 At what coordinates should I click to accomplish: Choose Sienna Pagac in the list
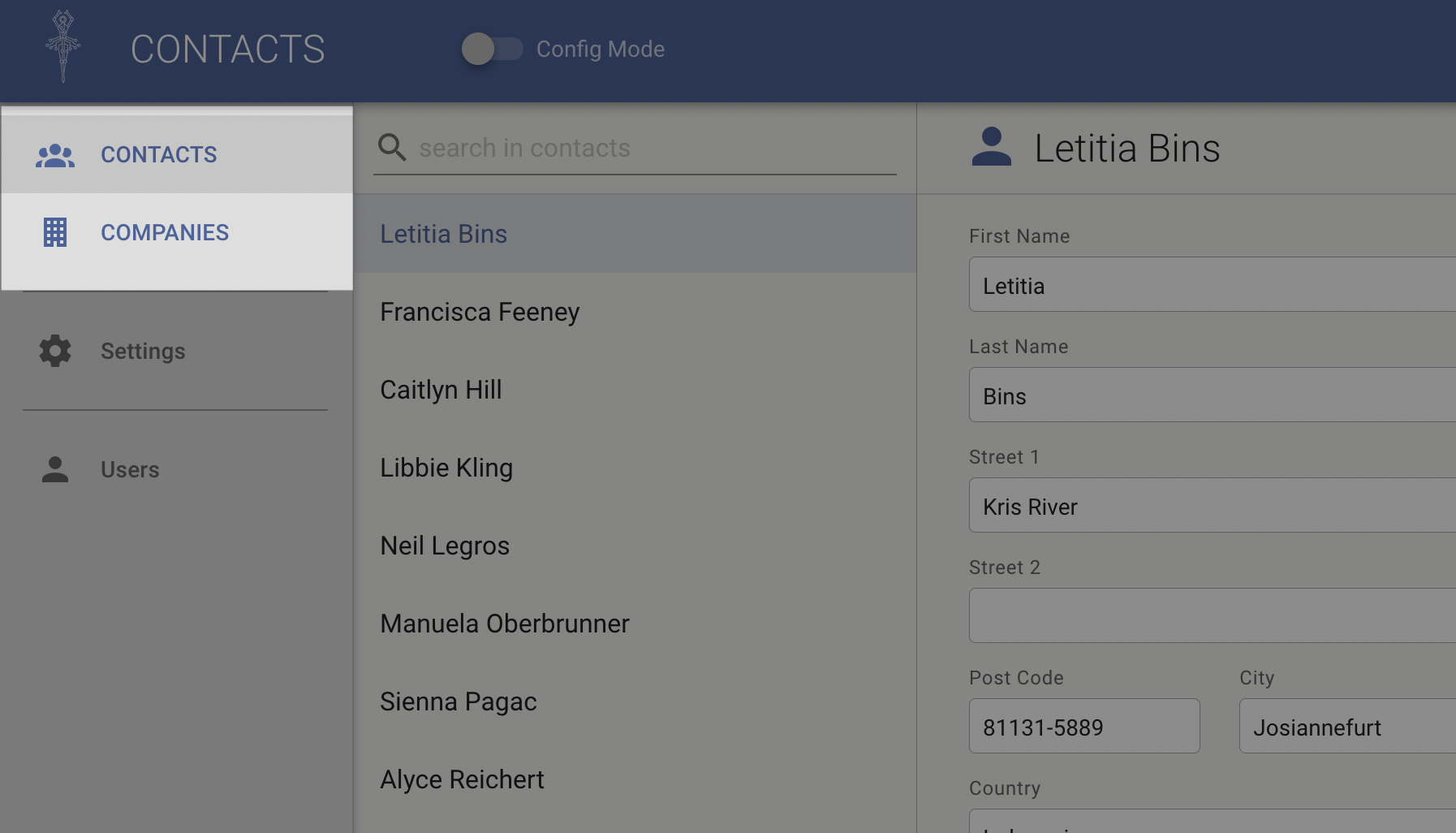coord(458,702)
